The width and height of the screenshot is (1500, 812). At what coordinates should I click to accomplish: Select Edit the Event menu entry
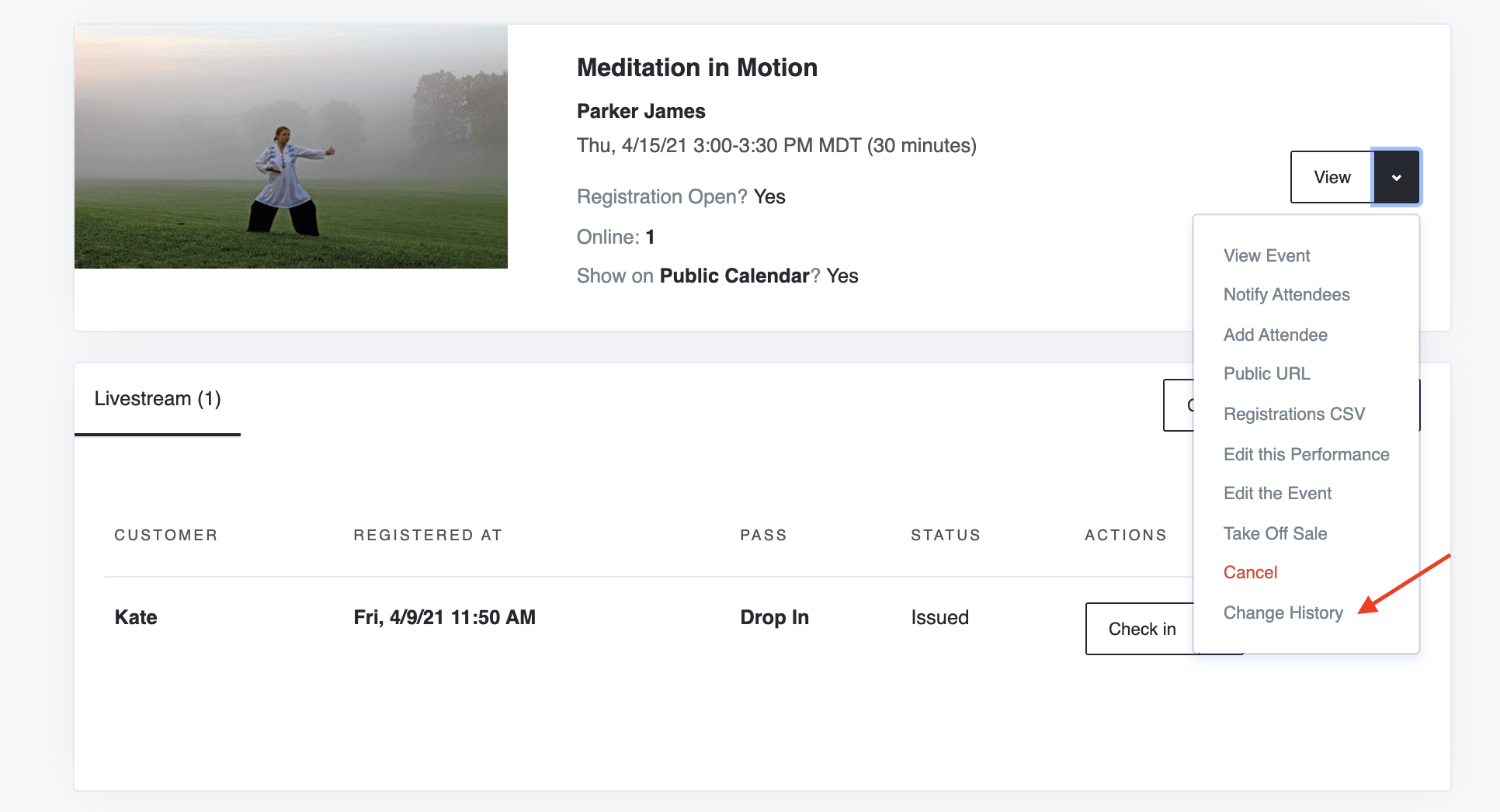click(1277, 493)
